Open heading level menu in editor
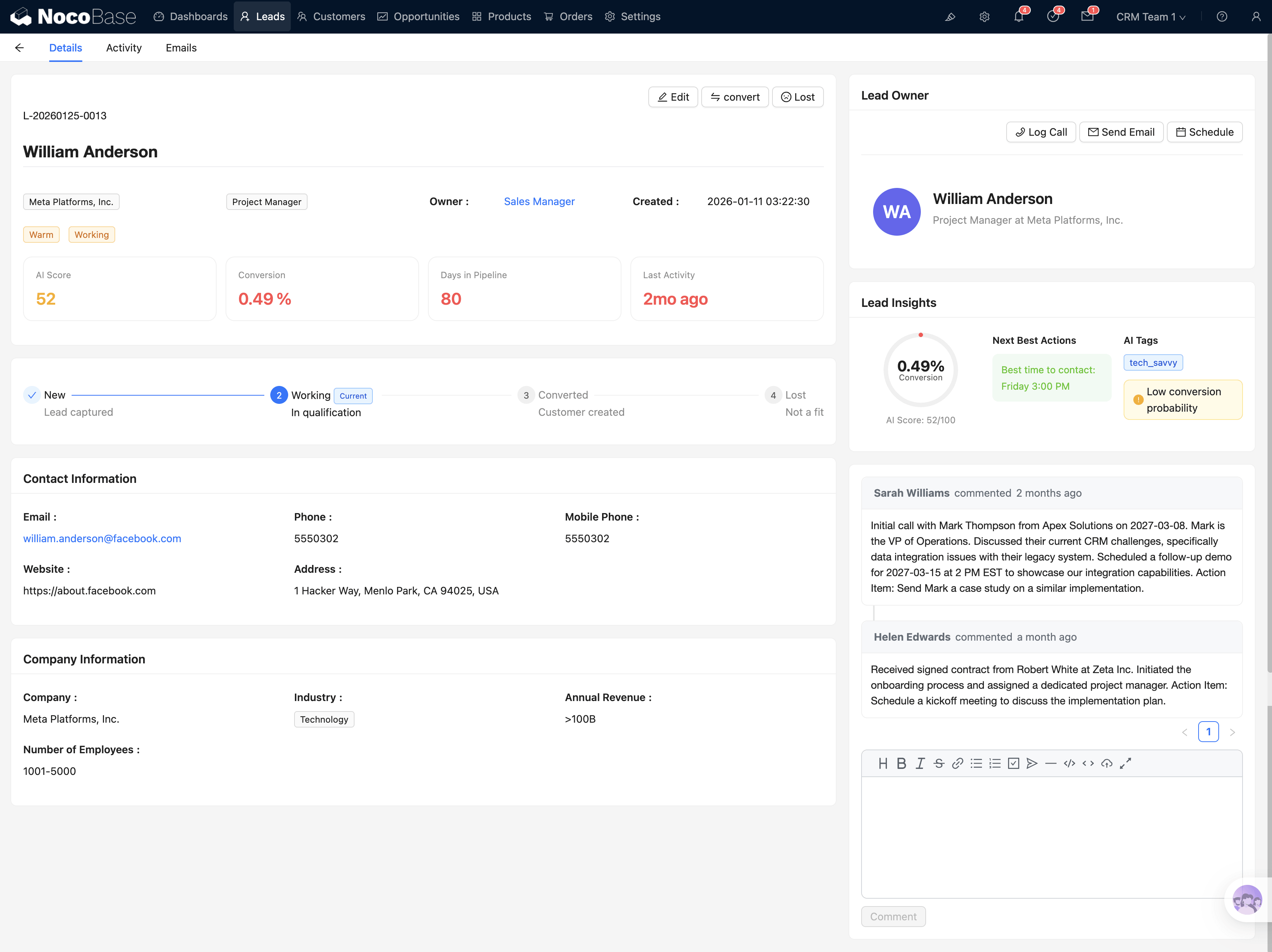The image size is (1272, 952). pyautogui.click(x=883, y=763)
